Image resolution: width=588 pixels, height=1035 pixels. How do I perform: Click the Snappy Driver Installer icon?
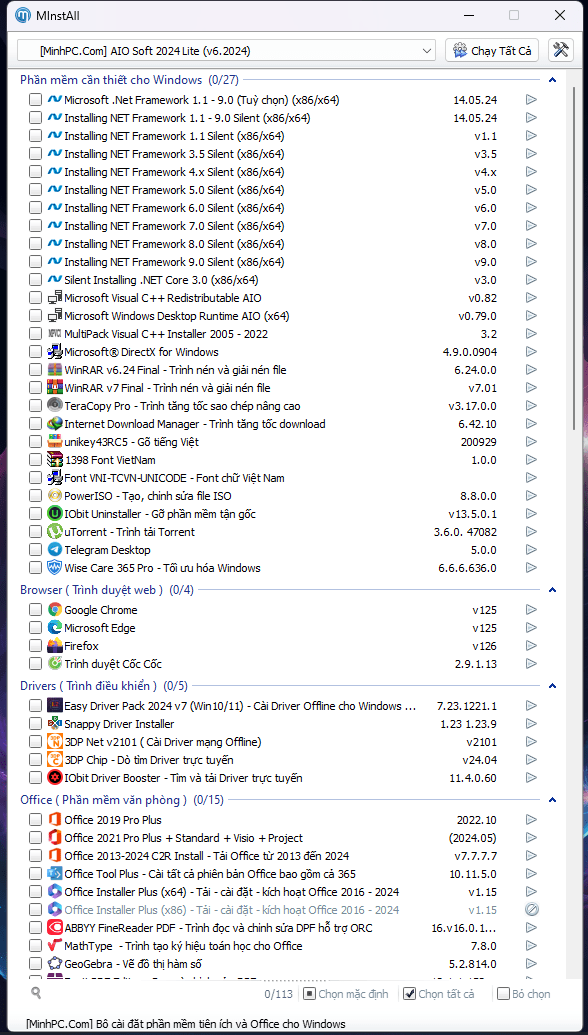point(55,723)
